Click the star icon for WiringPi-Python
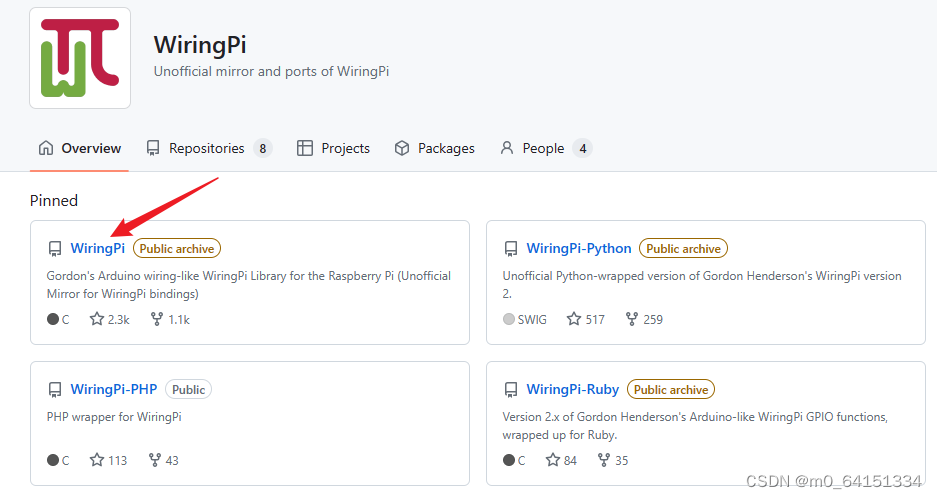The image size is (937, 499). 574,319
